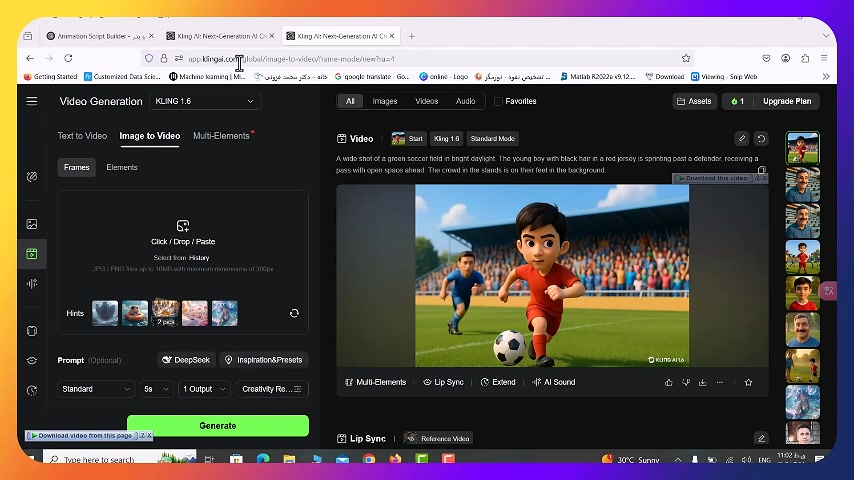Bookmark this page with the star icon

[686, 58]
